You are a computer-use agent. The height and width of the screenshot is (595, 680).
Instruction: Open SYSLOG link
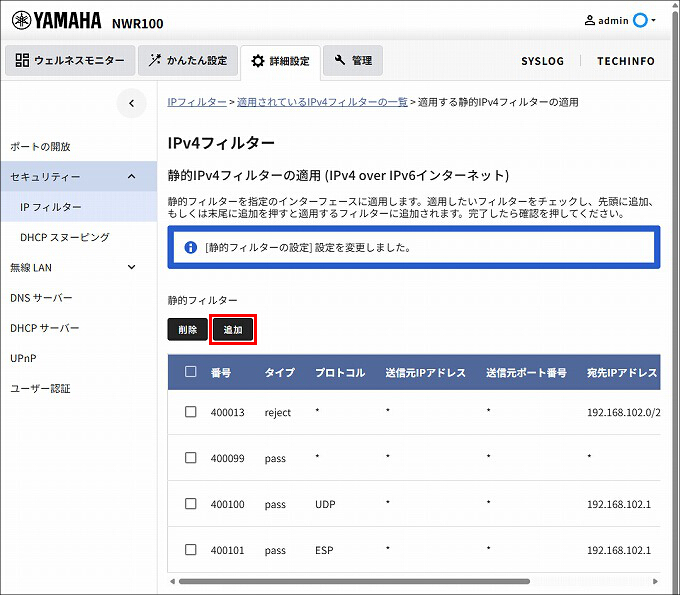point(543,61)
